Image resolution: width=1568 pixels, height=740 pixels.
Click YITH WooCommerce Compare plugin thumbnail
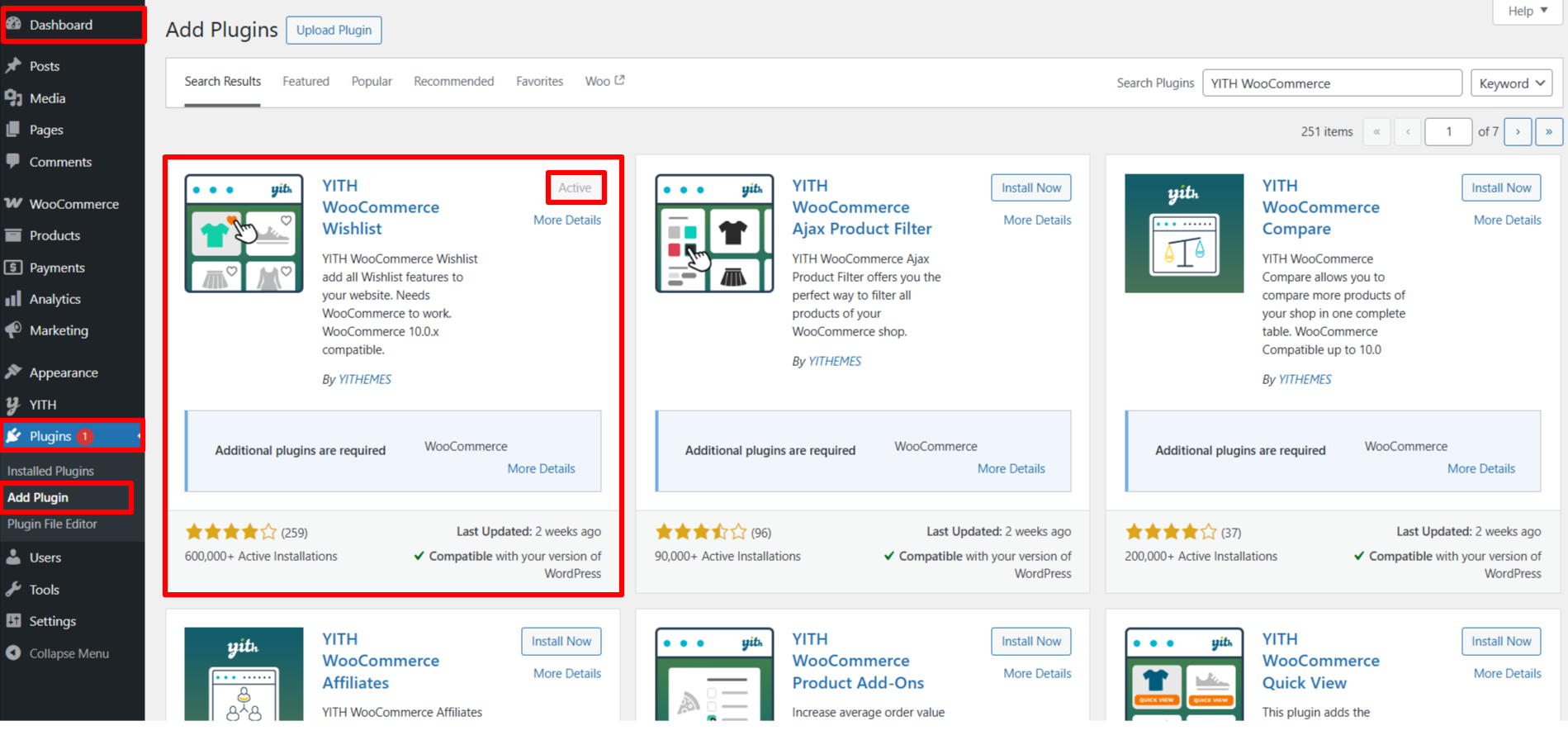1184,233
